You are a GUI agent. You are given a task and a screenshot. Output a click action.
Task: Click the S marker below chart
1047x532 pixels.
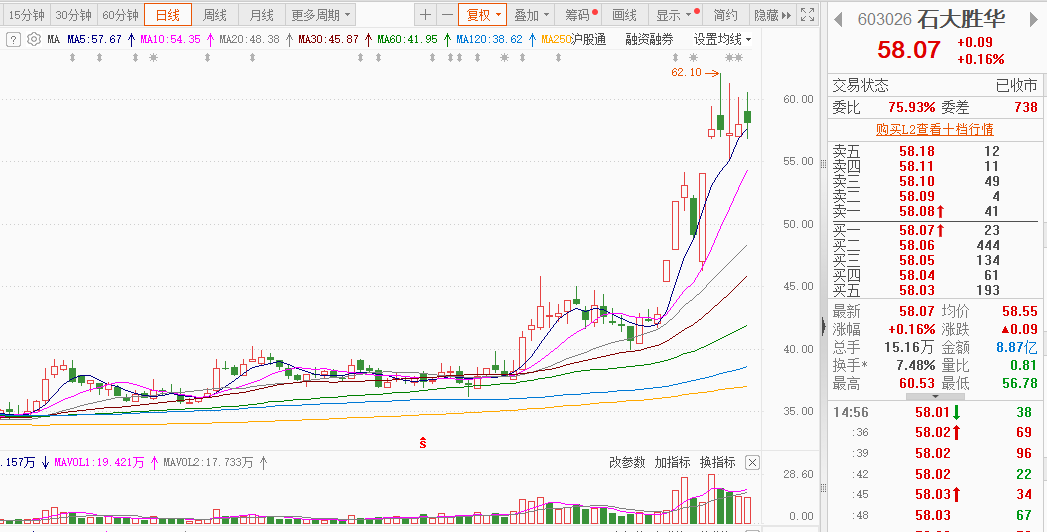(x=423, y=442)
